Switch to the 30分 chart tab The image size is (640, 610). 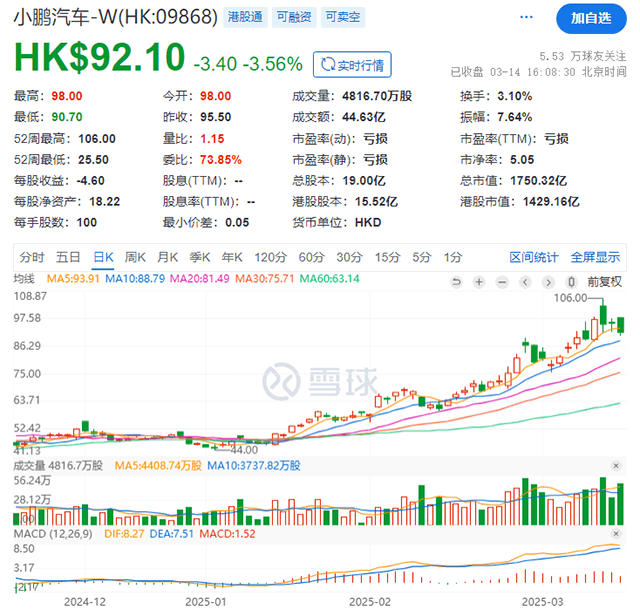tap(349, 258)
